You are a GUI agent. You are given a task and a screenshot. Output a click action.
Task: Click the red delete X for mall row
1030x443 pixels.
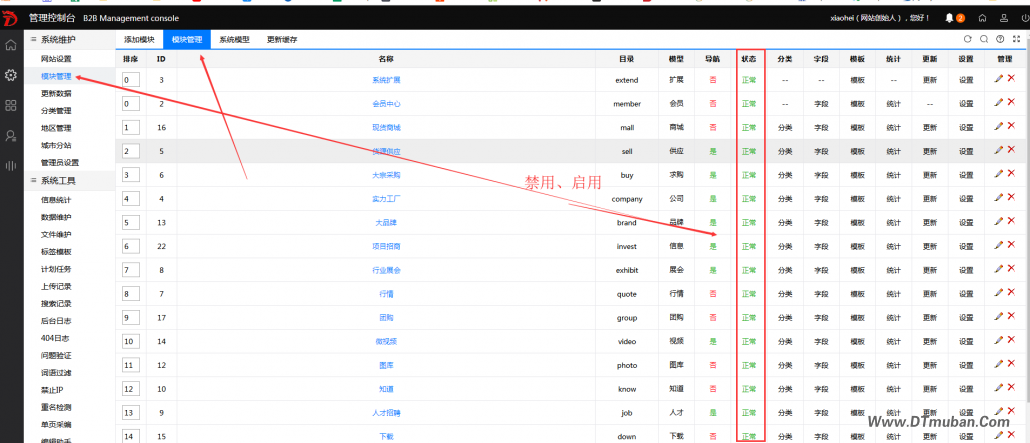point(1011,126)
